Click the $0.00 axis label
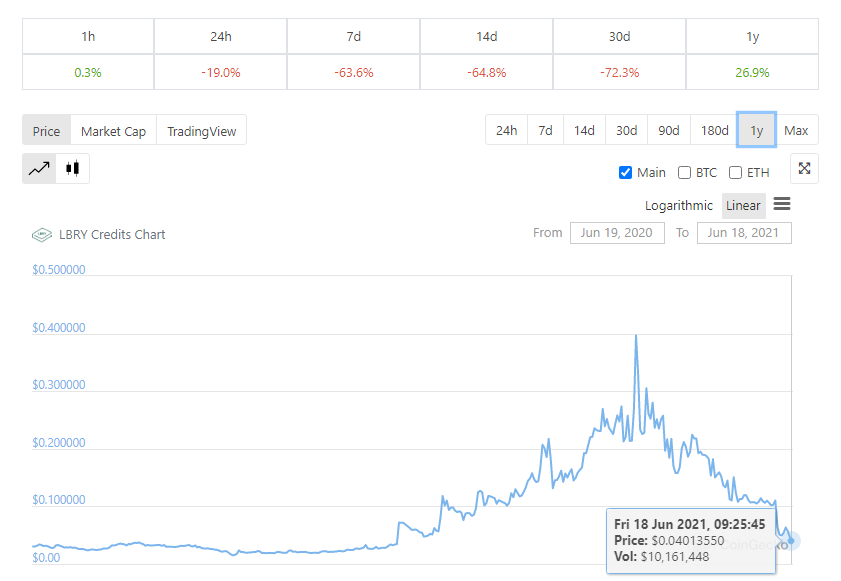841x581 pixels. point(46,558)
